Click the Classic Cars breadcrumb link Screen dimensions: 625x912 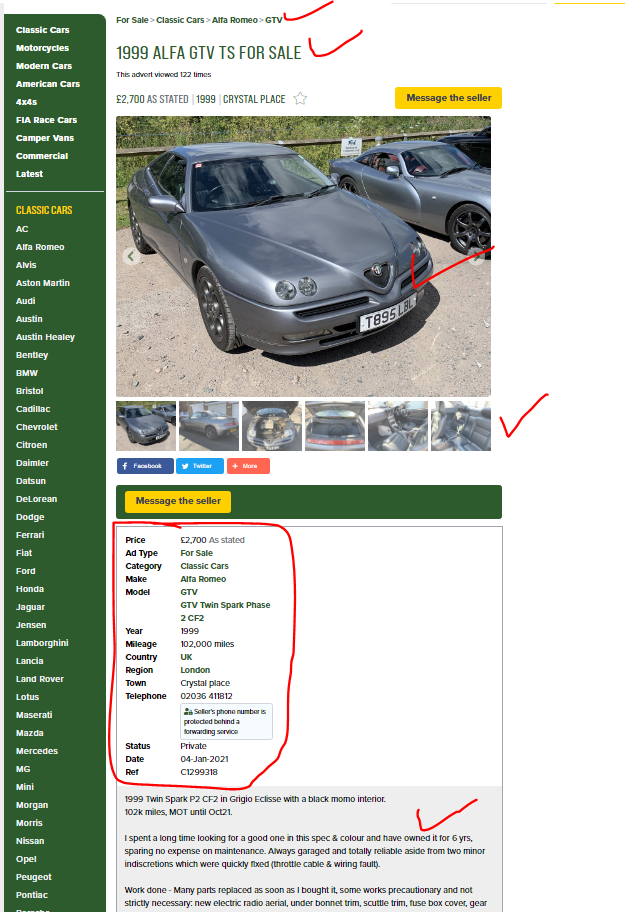point(180,20)
